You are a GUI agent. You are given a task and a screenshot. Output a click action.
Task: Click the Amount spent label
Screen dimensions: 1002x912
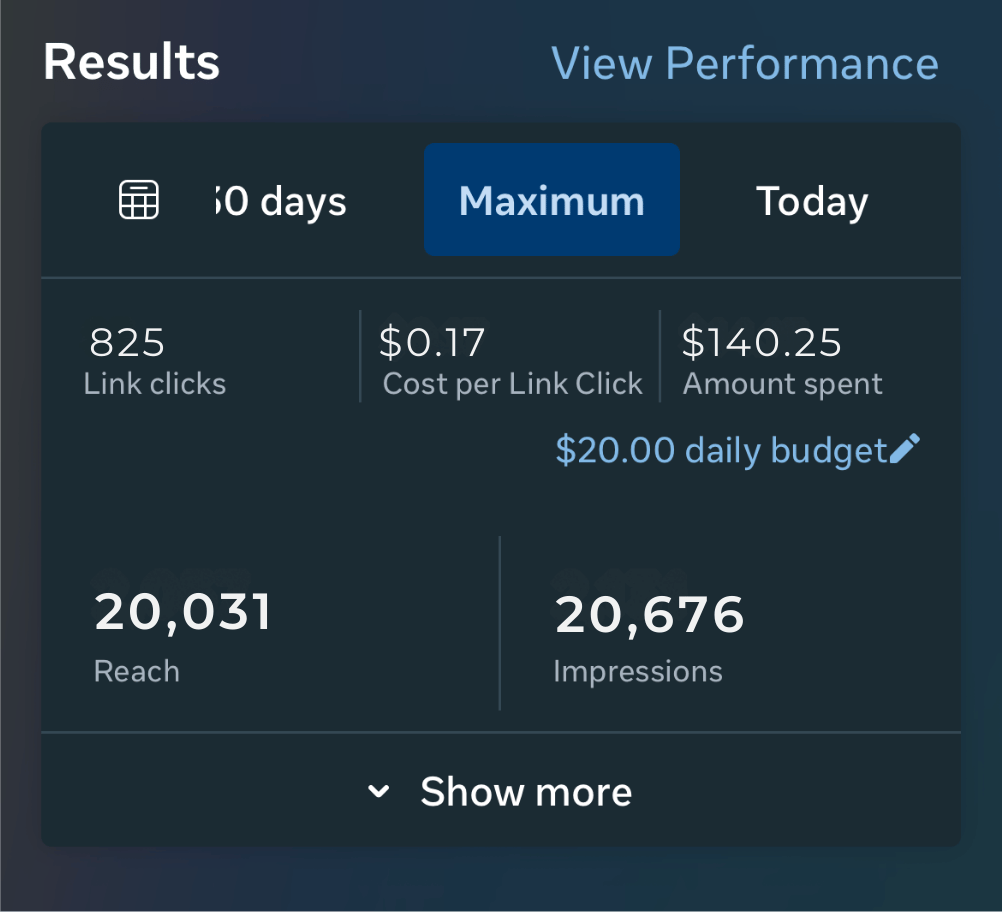coord(782,384)
